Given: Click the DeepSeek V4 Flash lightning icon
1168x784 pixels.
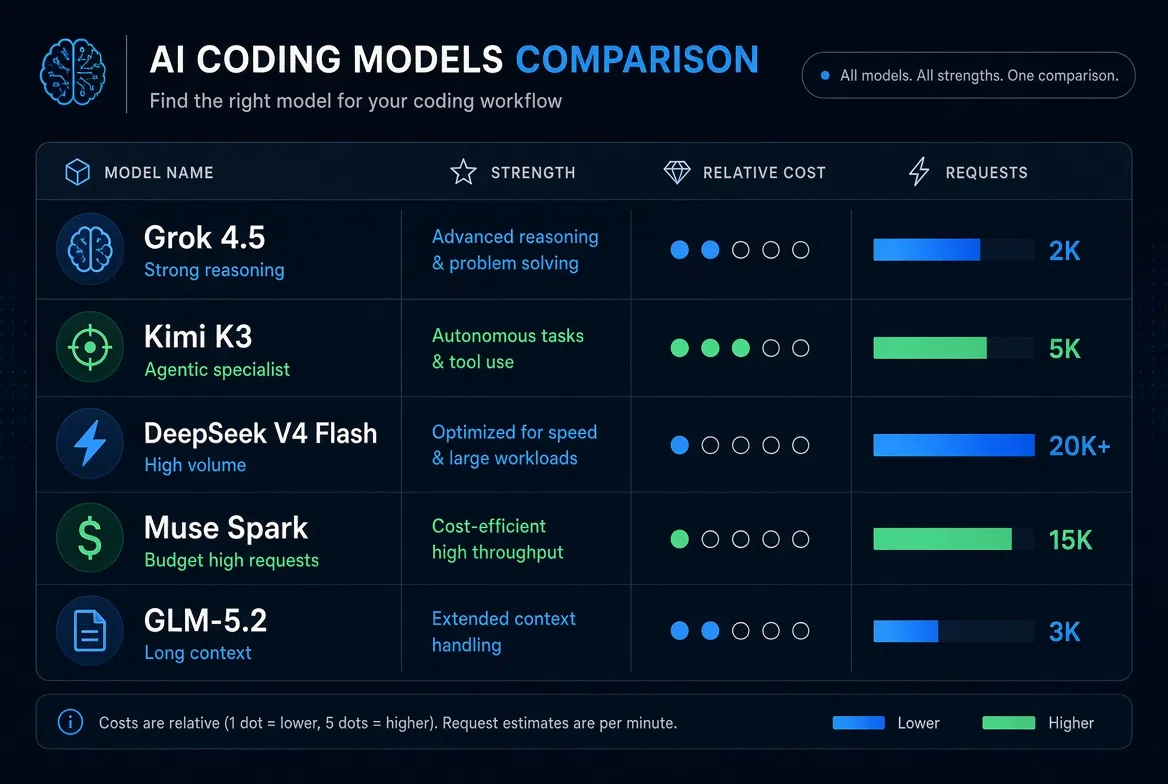Looking at the screenshot, I should click(x=90, y=443).
